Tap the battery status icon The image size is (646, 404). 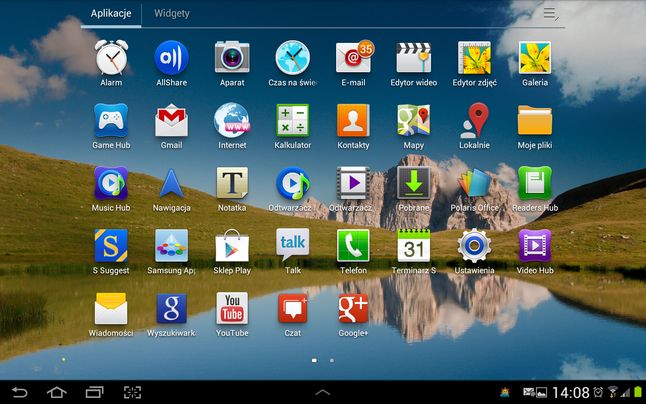click(638, 392)
